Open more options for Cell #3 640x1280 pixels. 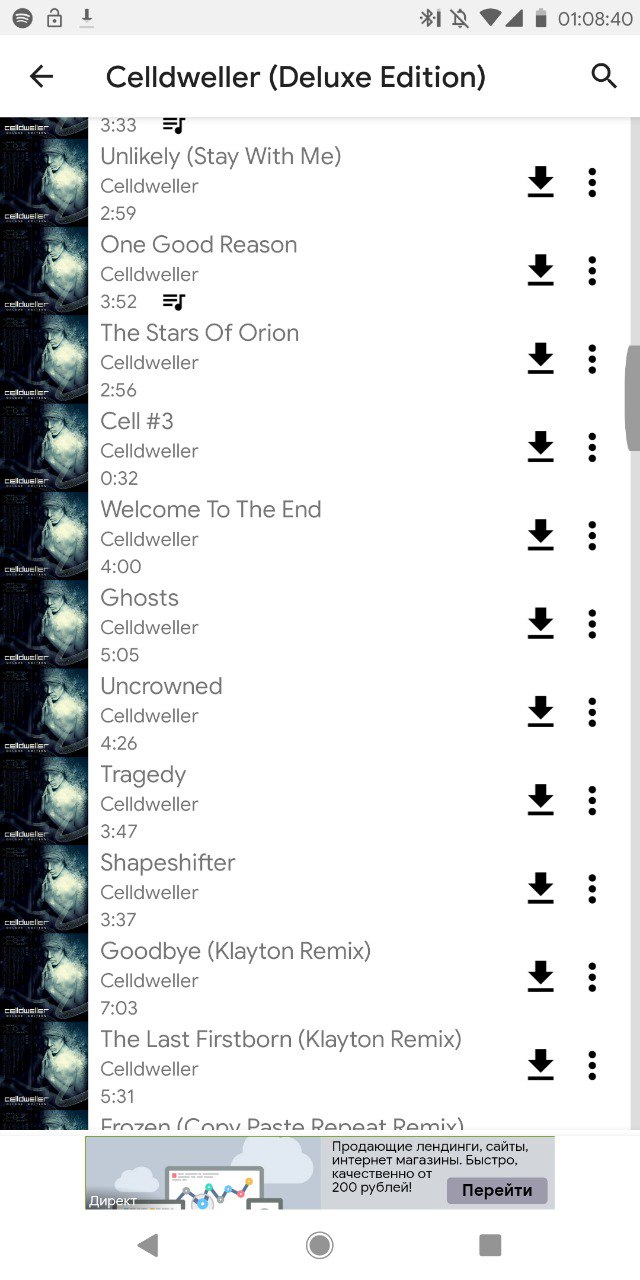(592, 447)
